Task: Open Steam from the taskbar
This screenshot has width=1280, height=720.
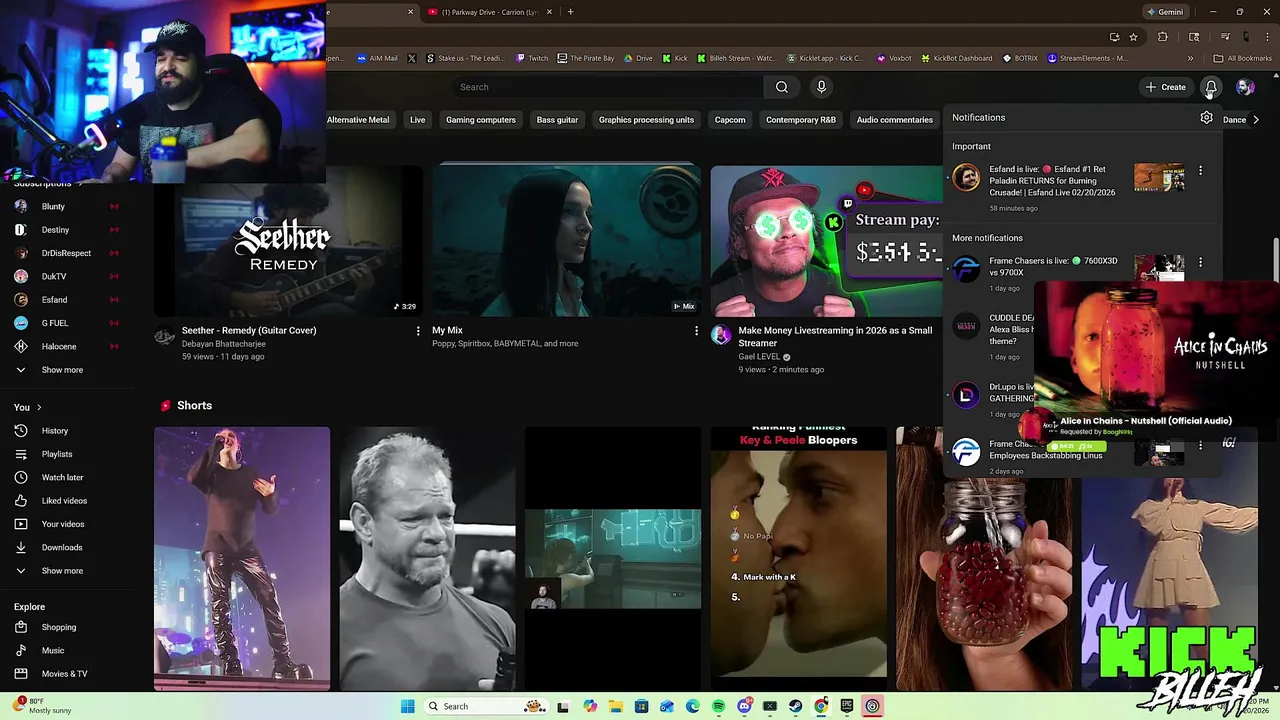Action: pos(795,706)
